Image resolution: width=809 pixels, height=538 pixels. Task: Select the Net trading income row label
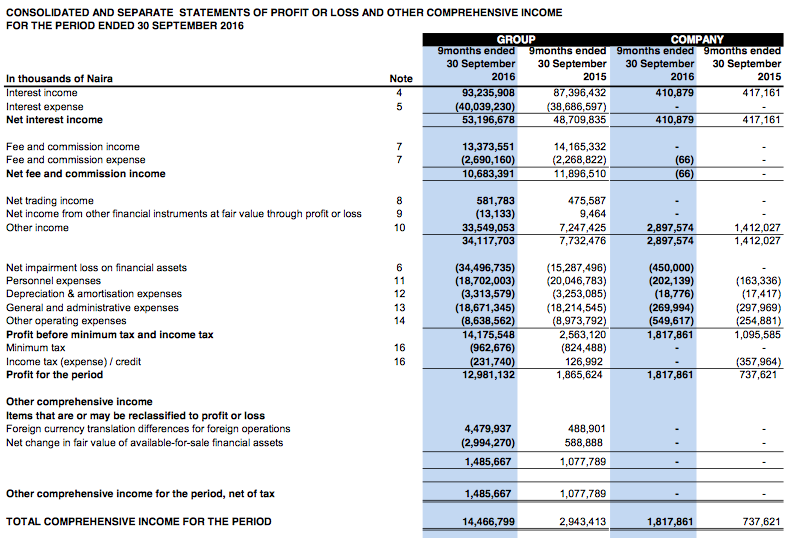(x=50, y=201)
